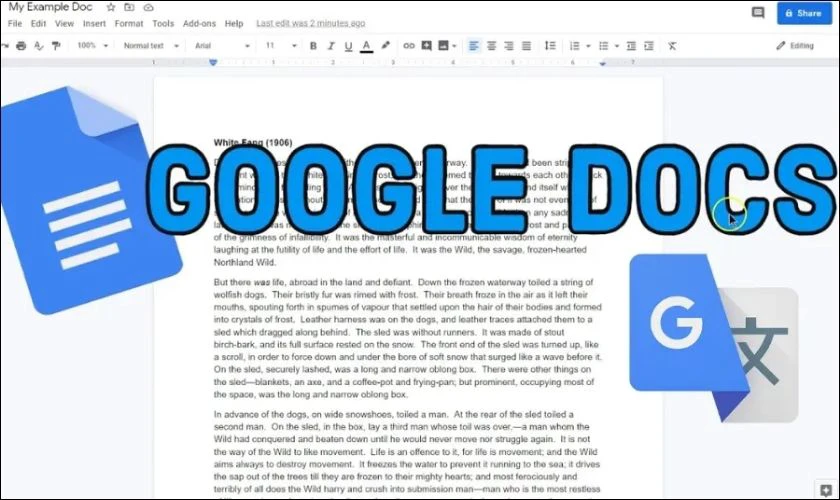Toggle bold formatting
840x500 pixels.
pos(313,46)
